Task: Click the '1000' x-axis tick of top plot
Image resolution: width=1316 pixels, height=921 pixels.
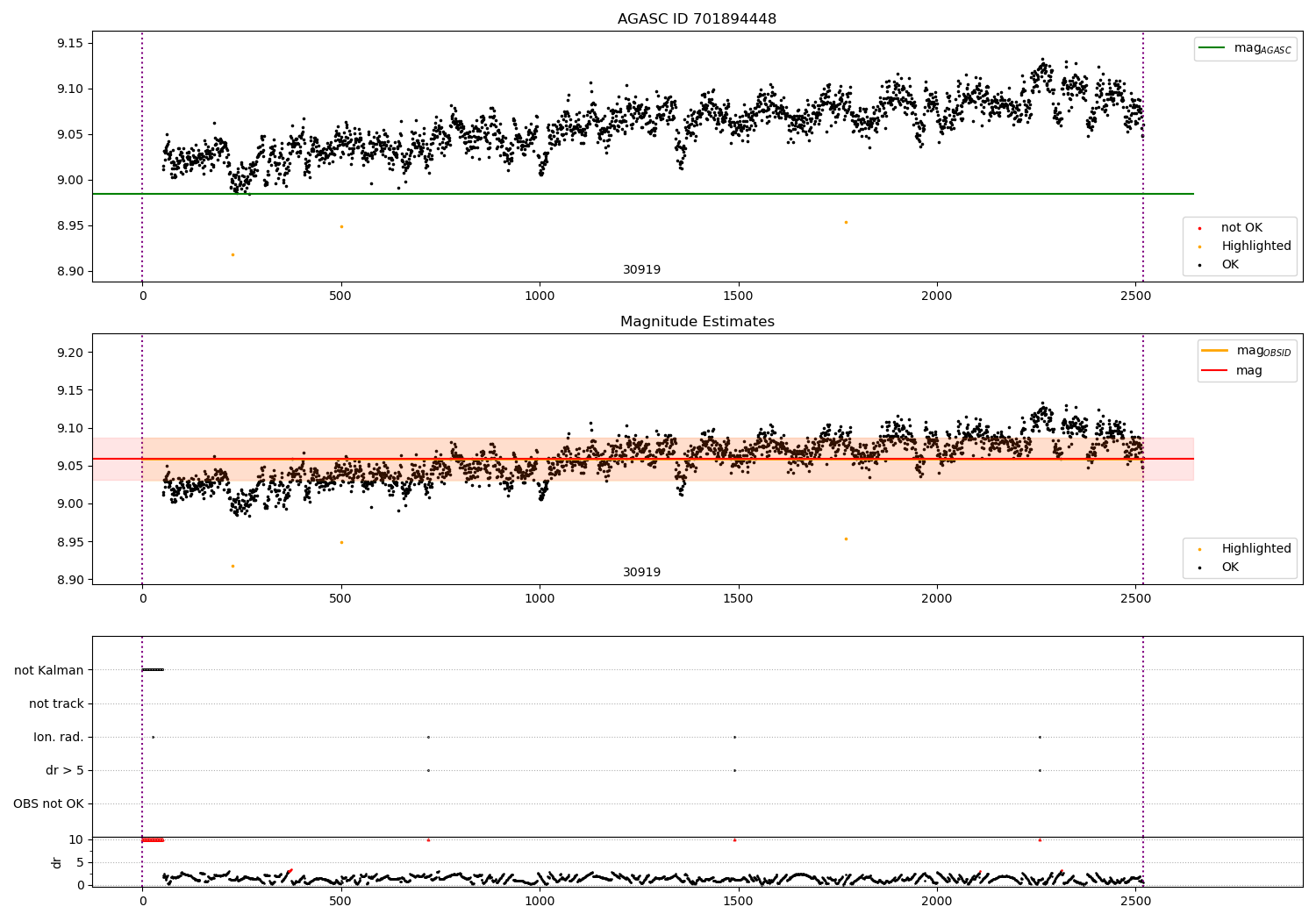Action: pyautogui.click(x=540, y=296)
